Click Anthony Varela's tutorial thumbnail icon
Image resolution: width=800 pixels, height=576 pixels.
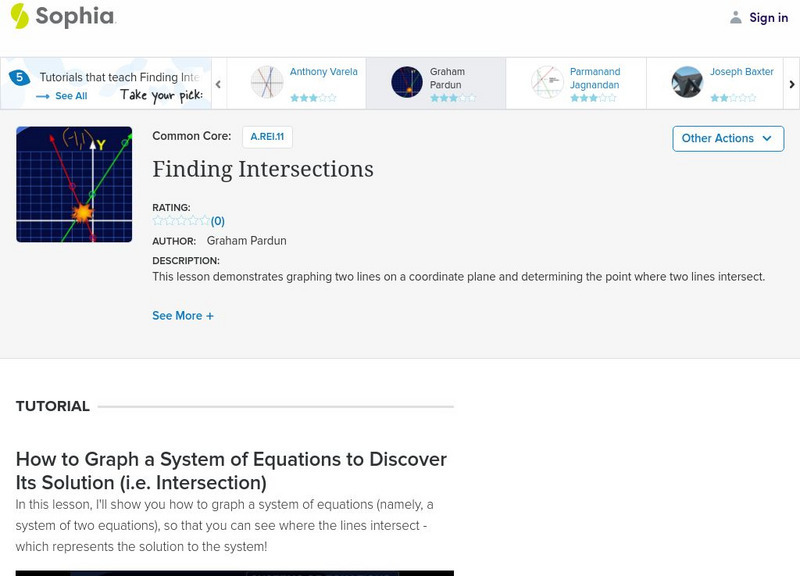click(x=267, y=82)
